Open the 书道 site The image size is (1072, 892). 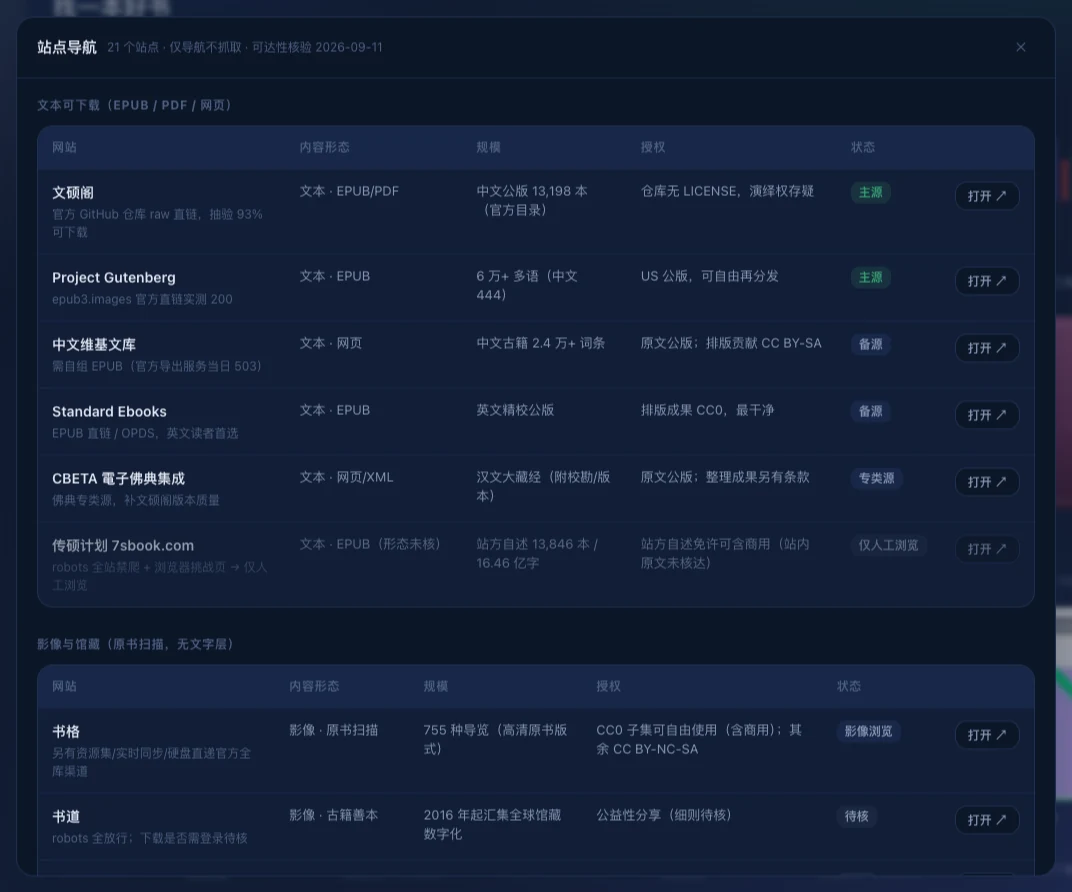tap(987, 820)
